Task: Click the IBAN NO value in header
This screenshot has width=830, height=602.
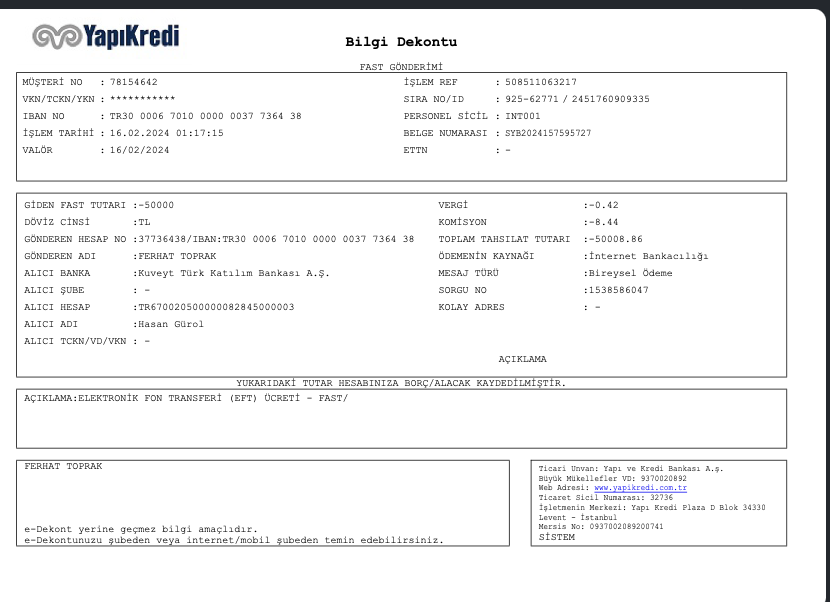Action: point(205,116)
